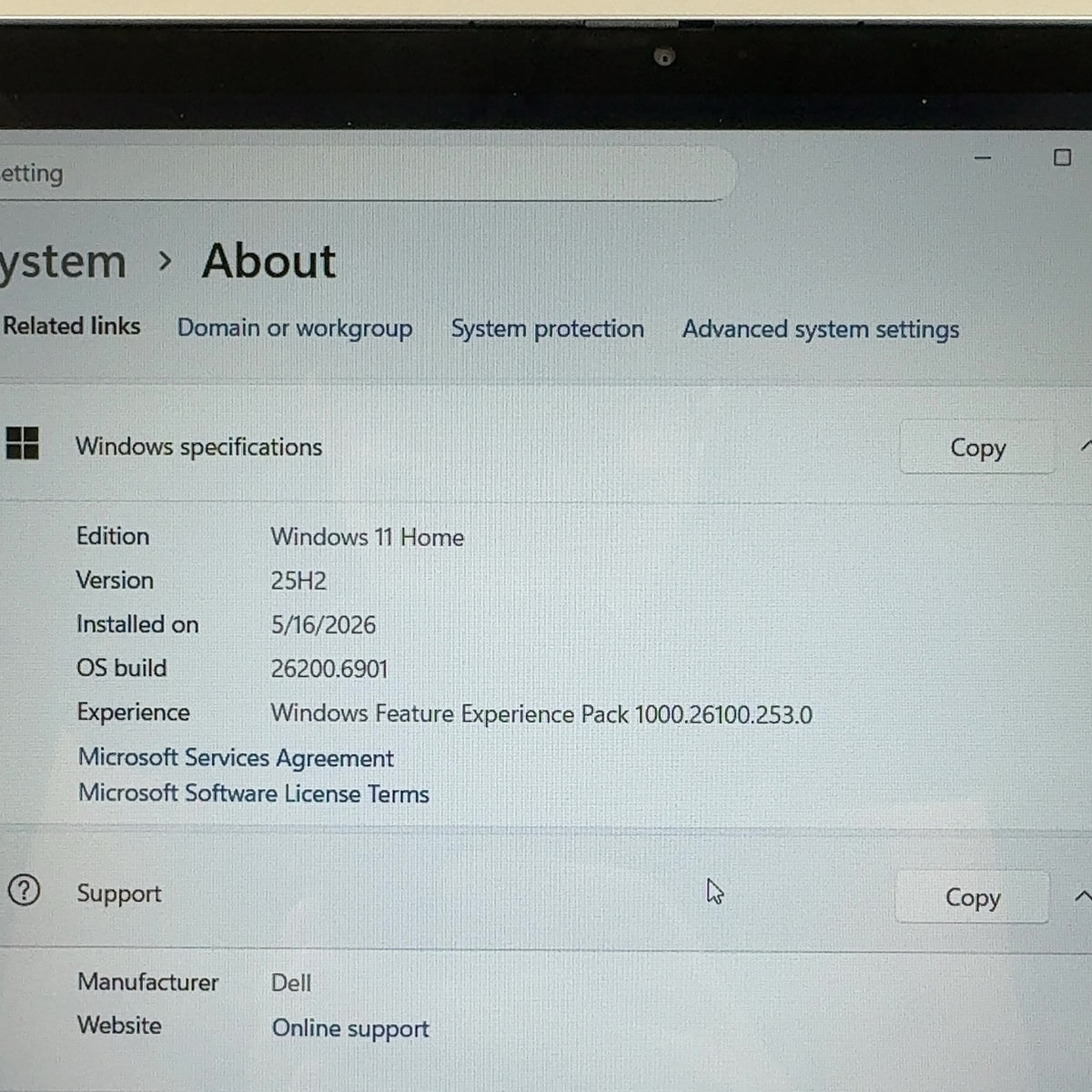Open Advanced system settings link

pyautogui.click(x=821, y=329)
